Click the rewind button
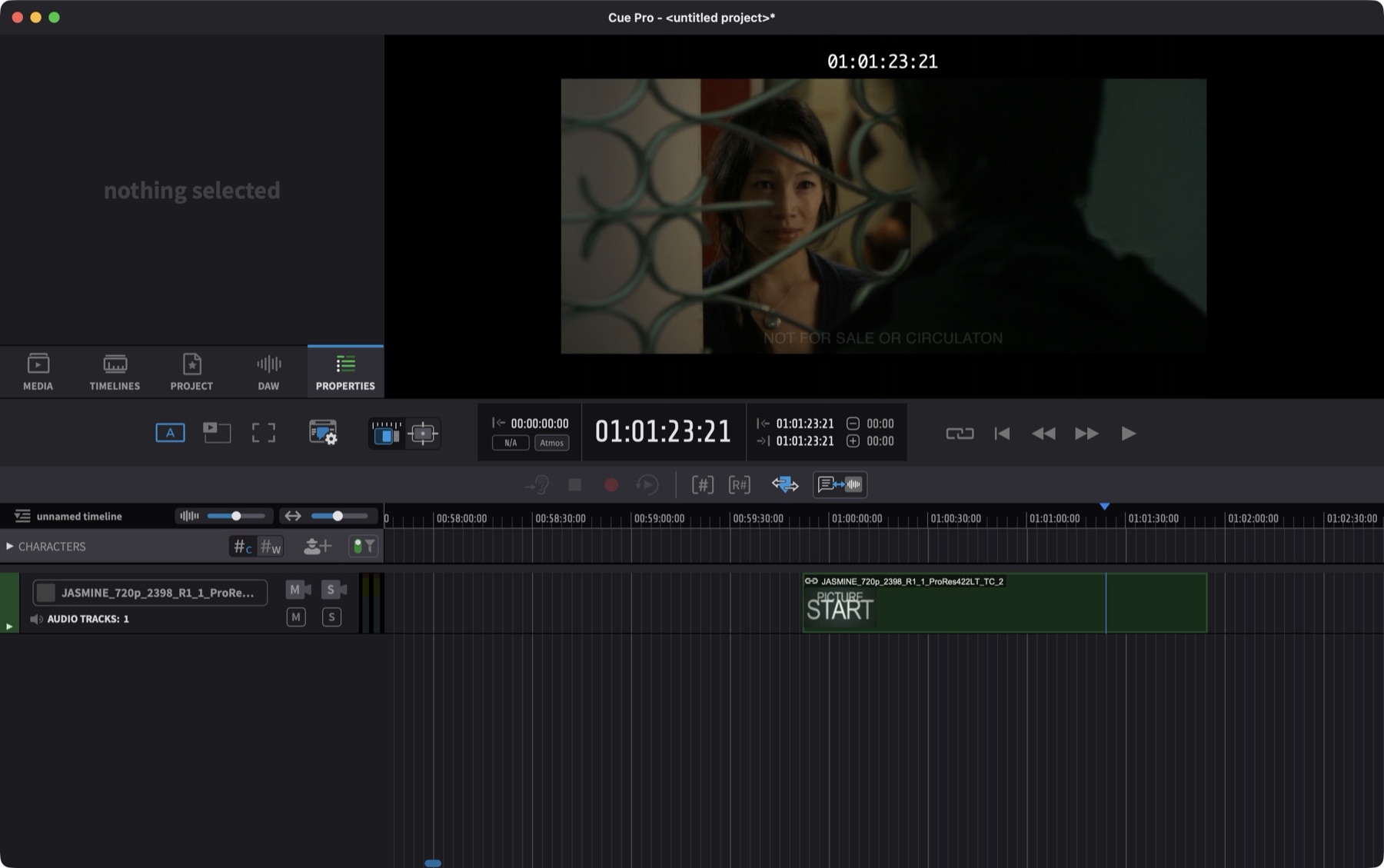 1043,434
